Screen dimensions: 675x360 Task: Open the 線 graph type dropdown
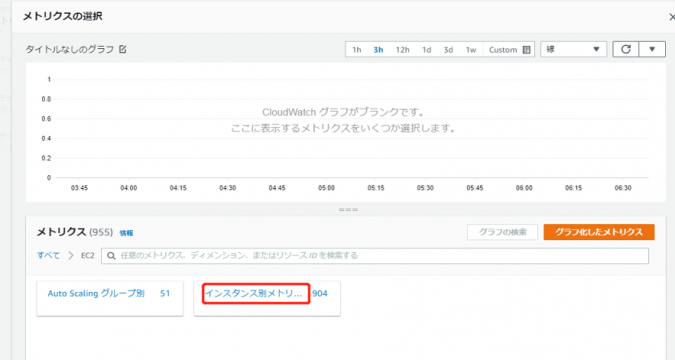573,49
